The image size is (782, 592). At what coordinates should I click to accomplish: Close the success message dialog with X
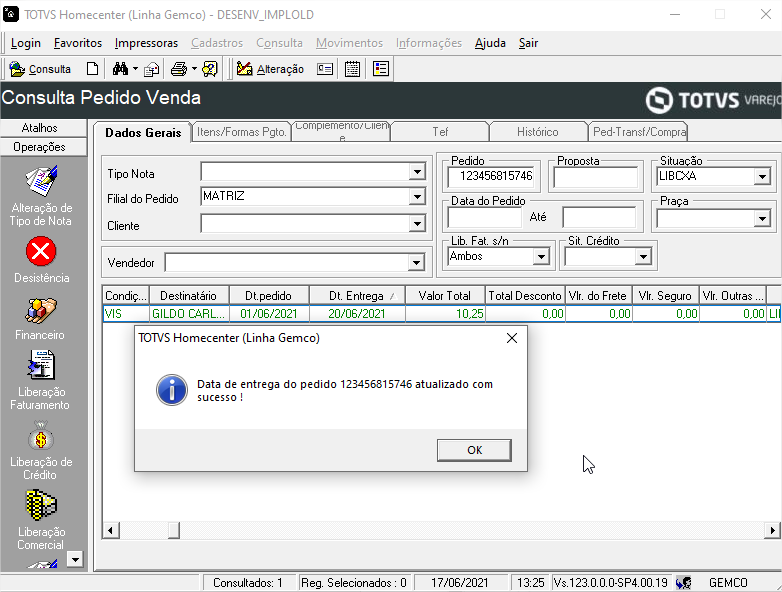512,338
